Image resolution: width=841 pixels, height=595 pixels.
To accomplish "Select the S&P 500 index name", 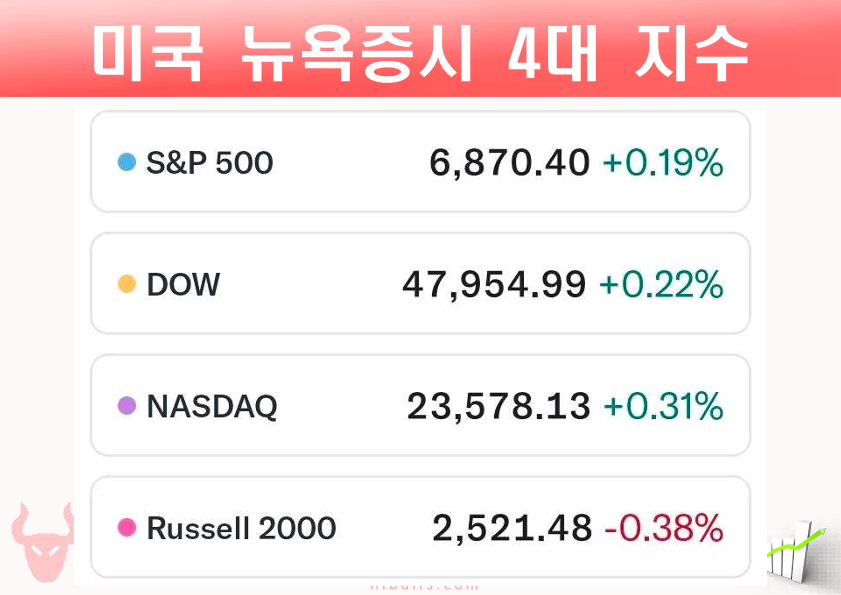I will point(209,162).
